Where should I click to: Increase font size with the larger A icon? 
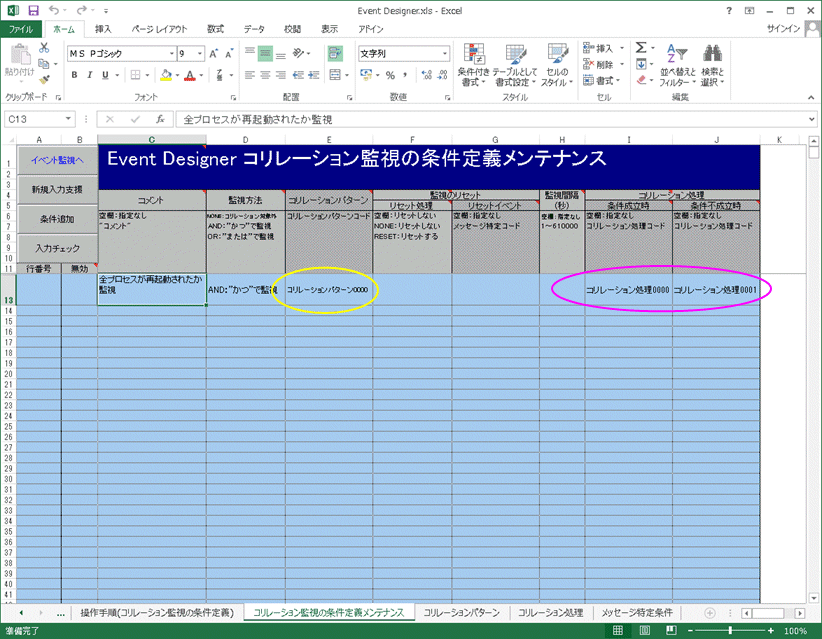(213, 53)
